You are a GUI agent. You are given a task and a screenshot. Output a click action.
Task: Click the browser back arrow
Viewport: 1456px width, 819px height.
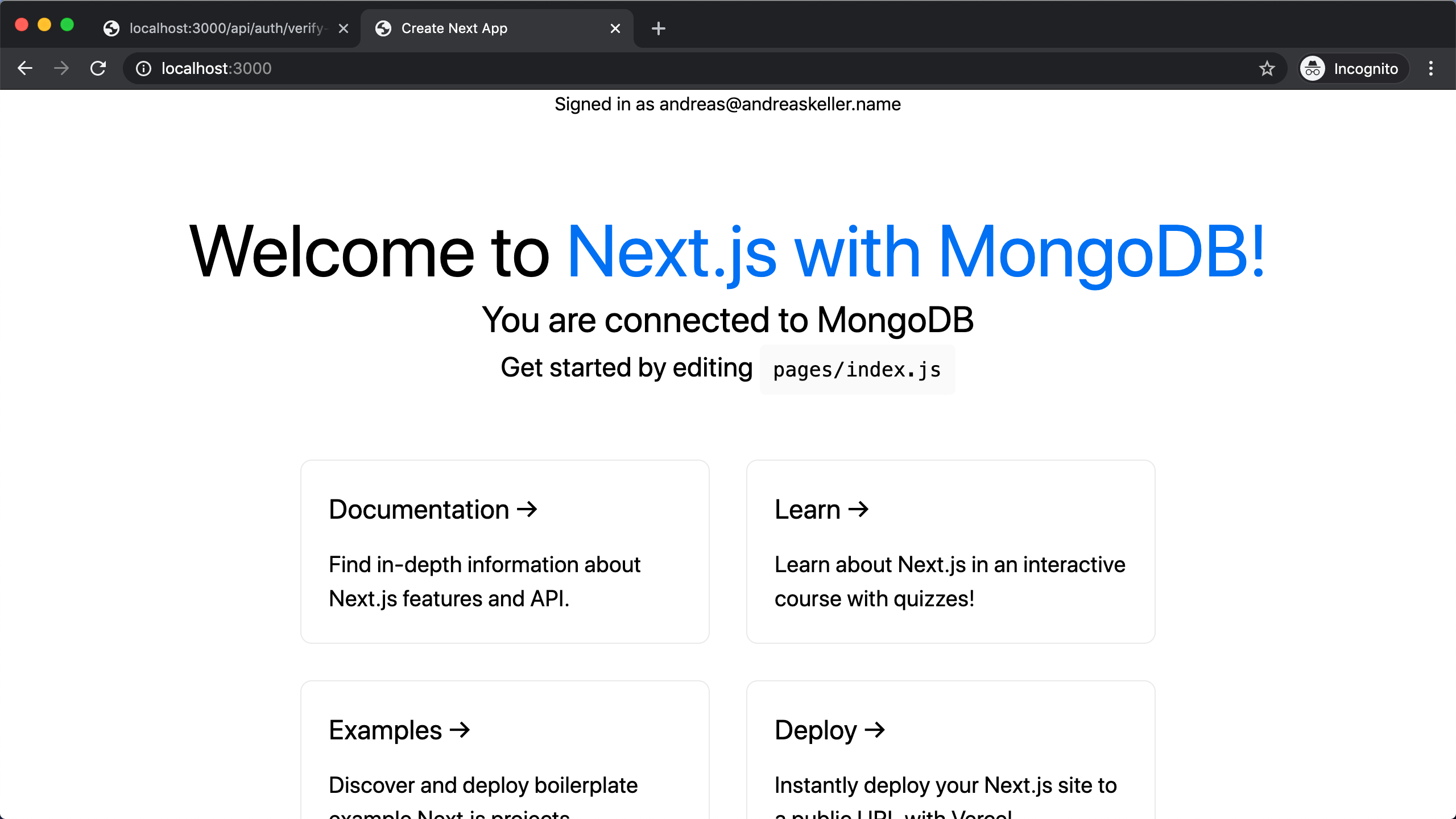click(25, 68)
